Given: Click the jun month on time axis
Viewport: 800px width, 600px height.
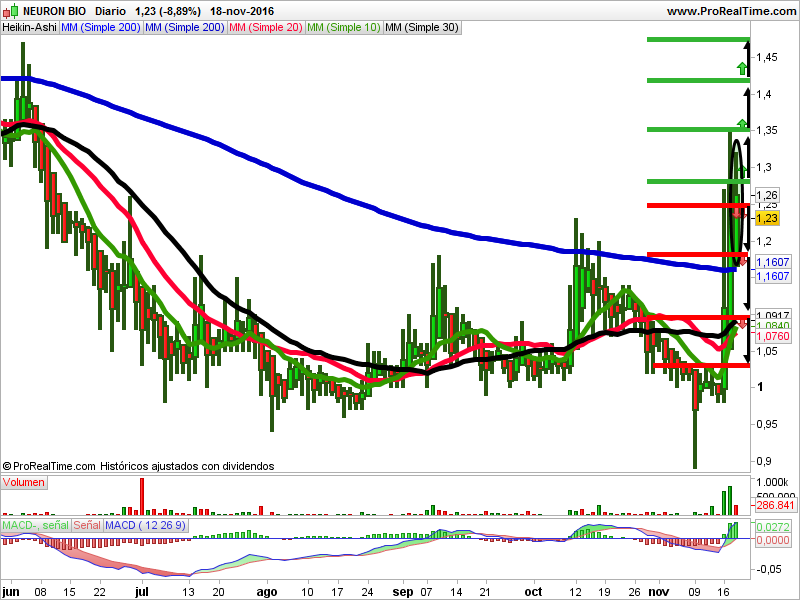Looking at the screenshot, I should click(11, 592).
